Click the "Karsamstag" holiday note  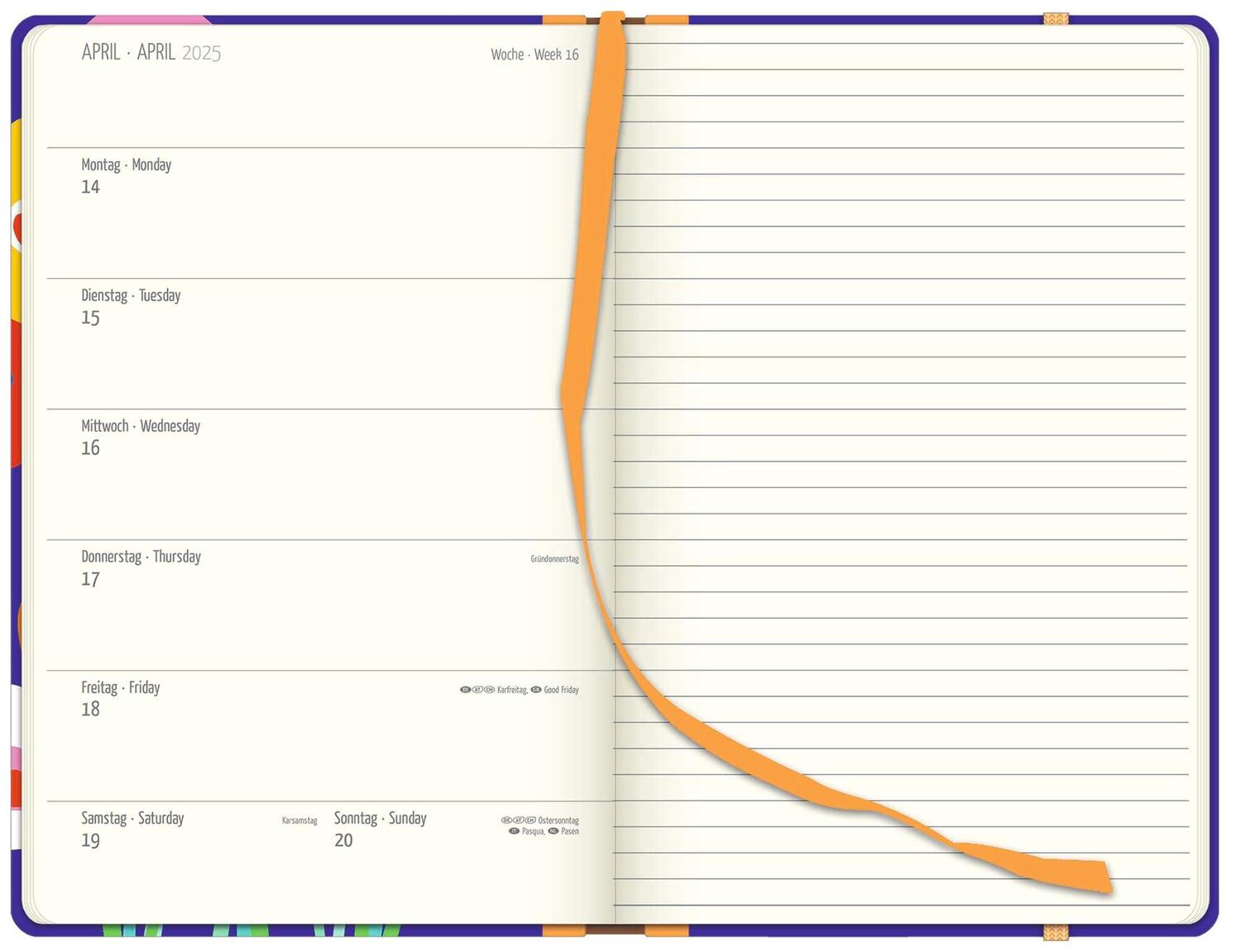(299, 820)
